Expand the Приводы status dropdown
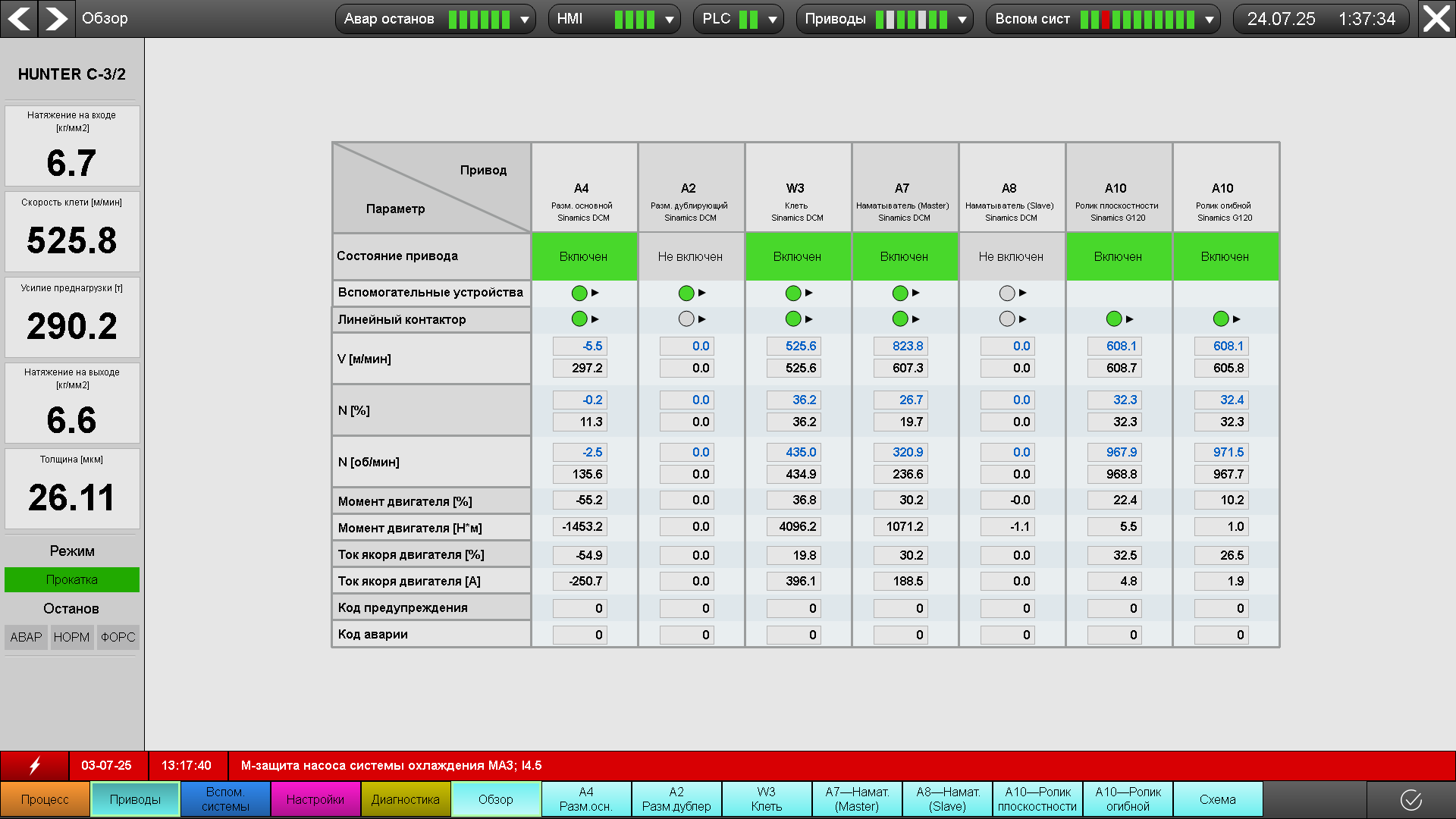 coord(962,20)
